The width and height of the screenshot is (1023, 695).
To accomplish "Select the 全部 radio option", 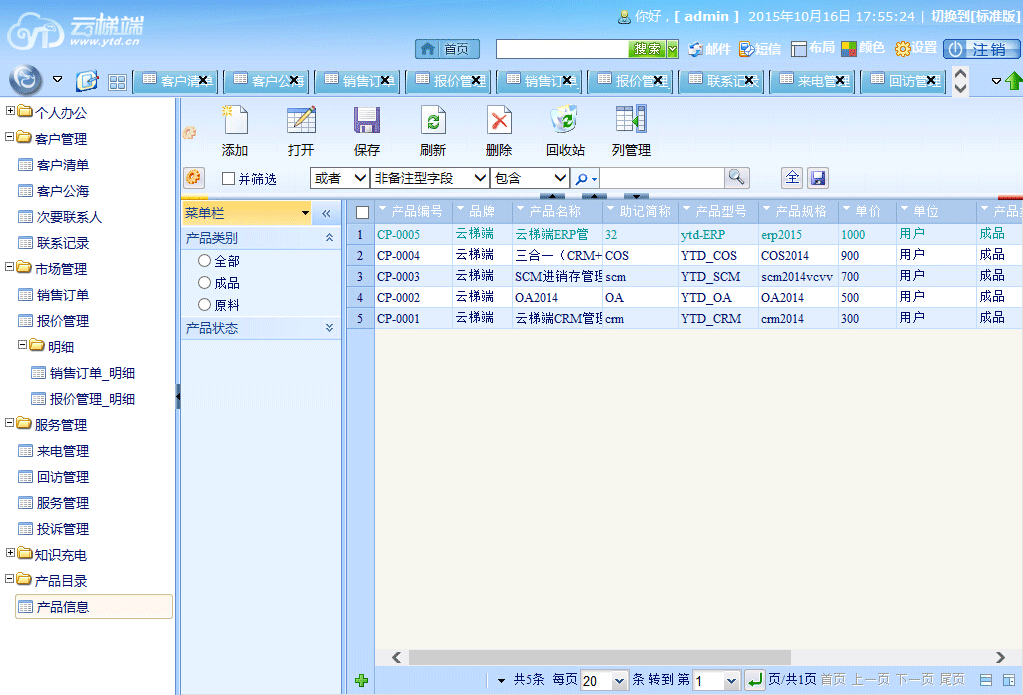I will pyautogui.click(x=204, y=261).
